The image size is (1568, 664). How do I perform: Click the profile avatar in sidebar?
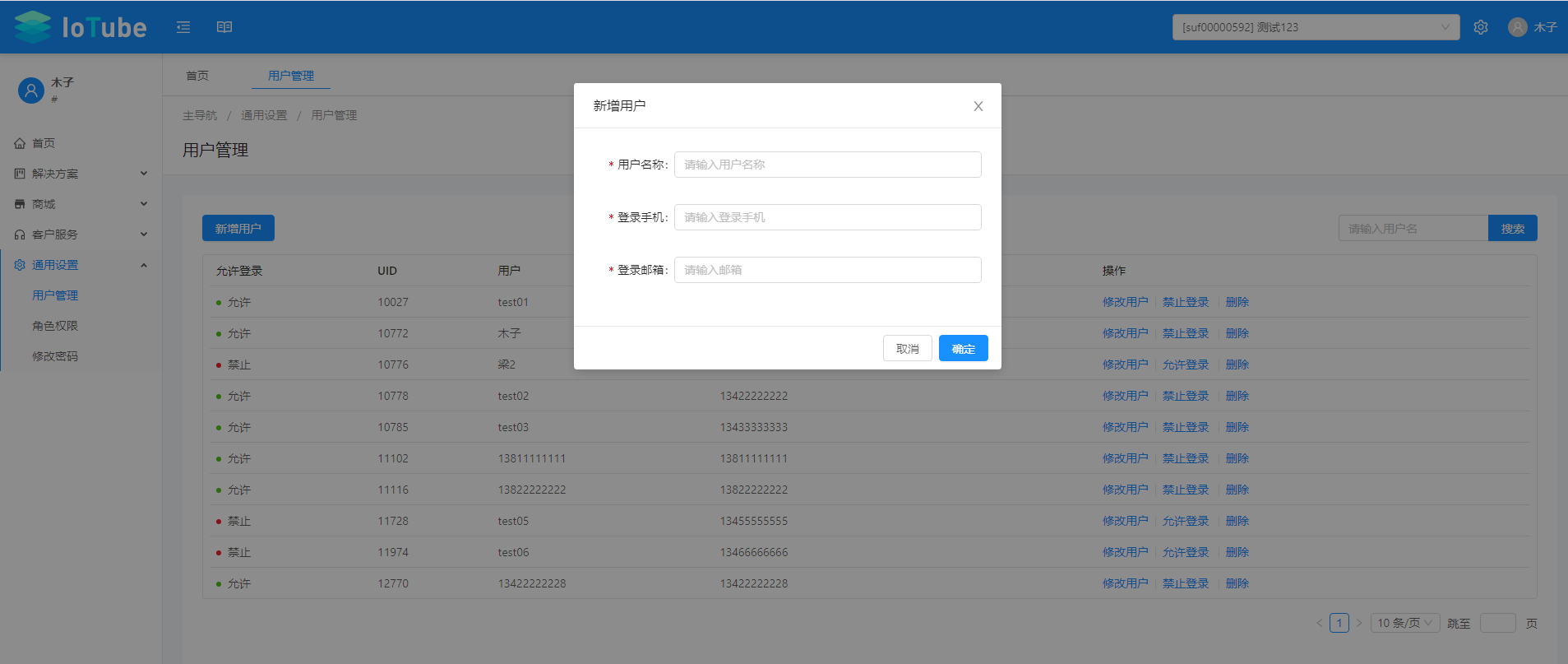tap(31, 91)
